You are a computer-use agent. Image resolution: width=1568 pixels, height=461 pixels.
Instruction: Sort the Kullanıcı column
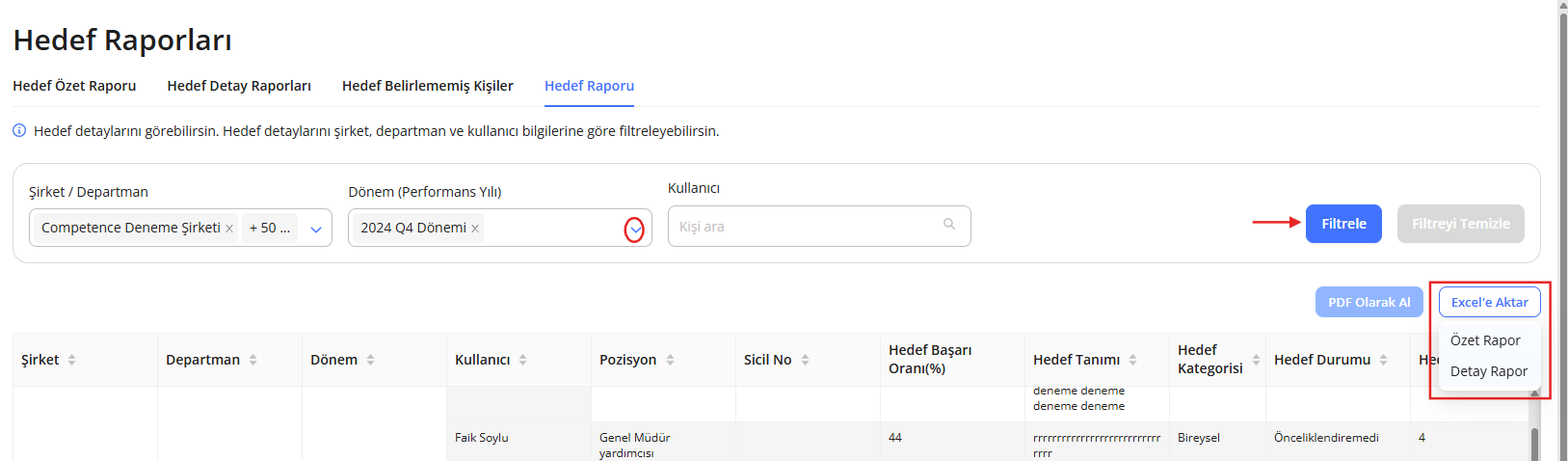[x=522, y=360]
